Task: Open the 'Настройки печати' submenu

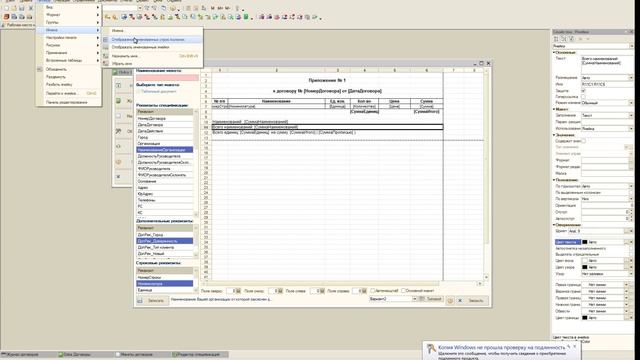Action: pyautogui.click(x=69, y=38)
